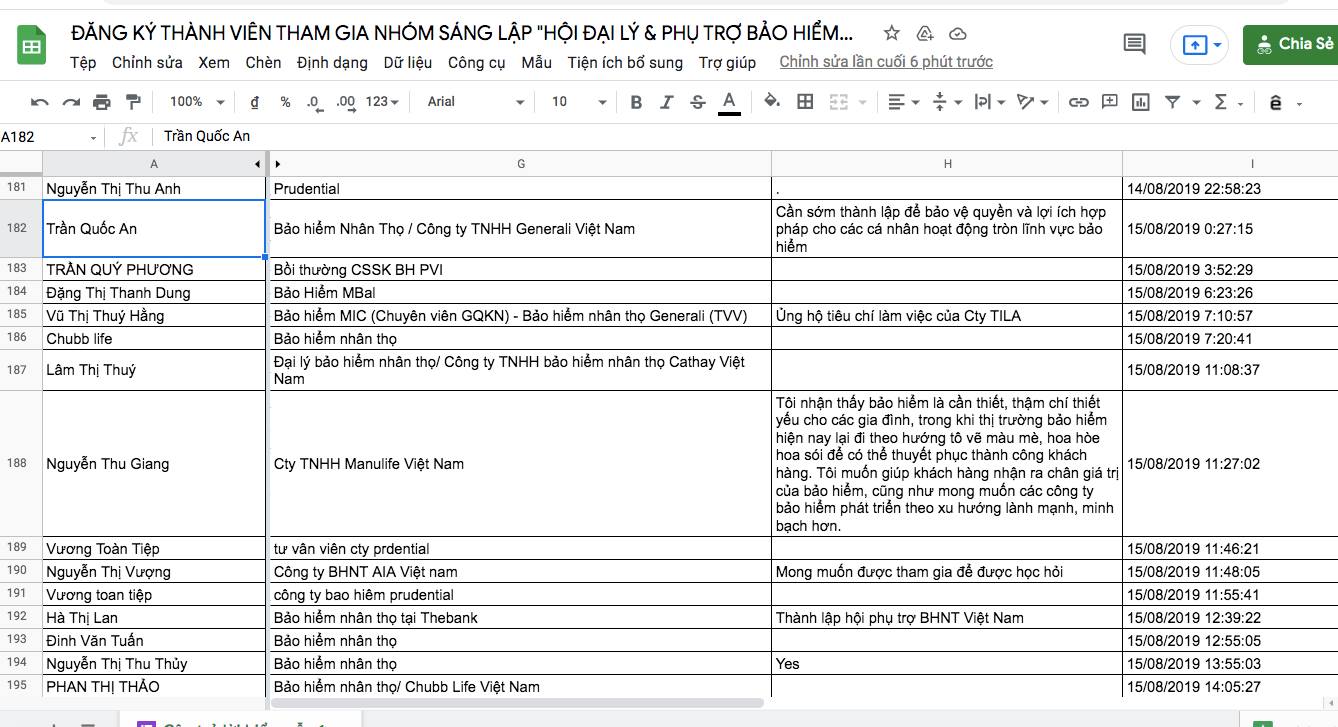This screenshot has height=727, width=1338.
Task: Open the horizontal align dropdown
Action: [903, 102]
